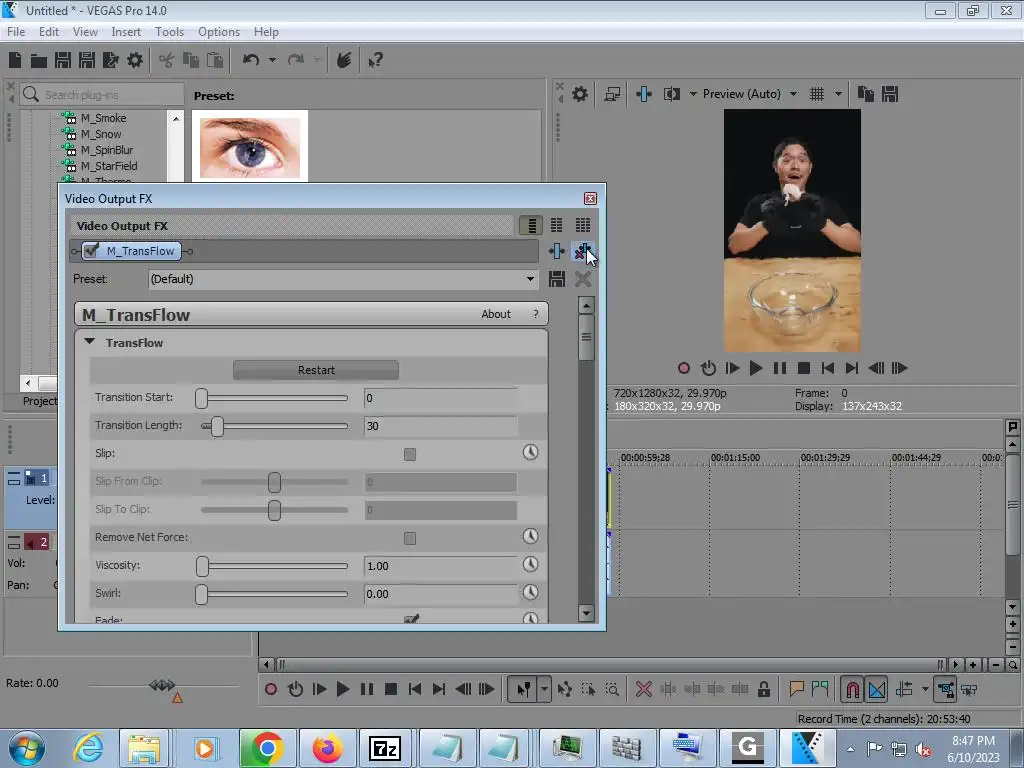Click the Lock Event padlock icon

pos(763,689)
